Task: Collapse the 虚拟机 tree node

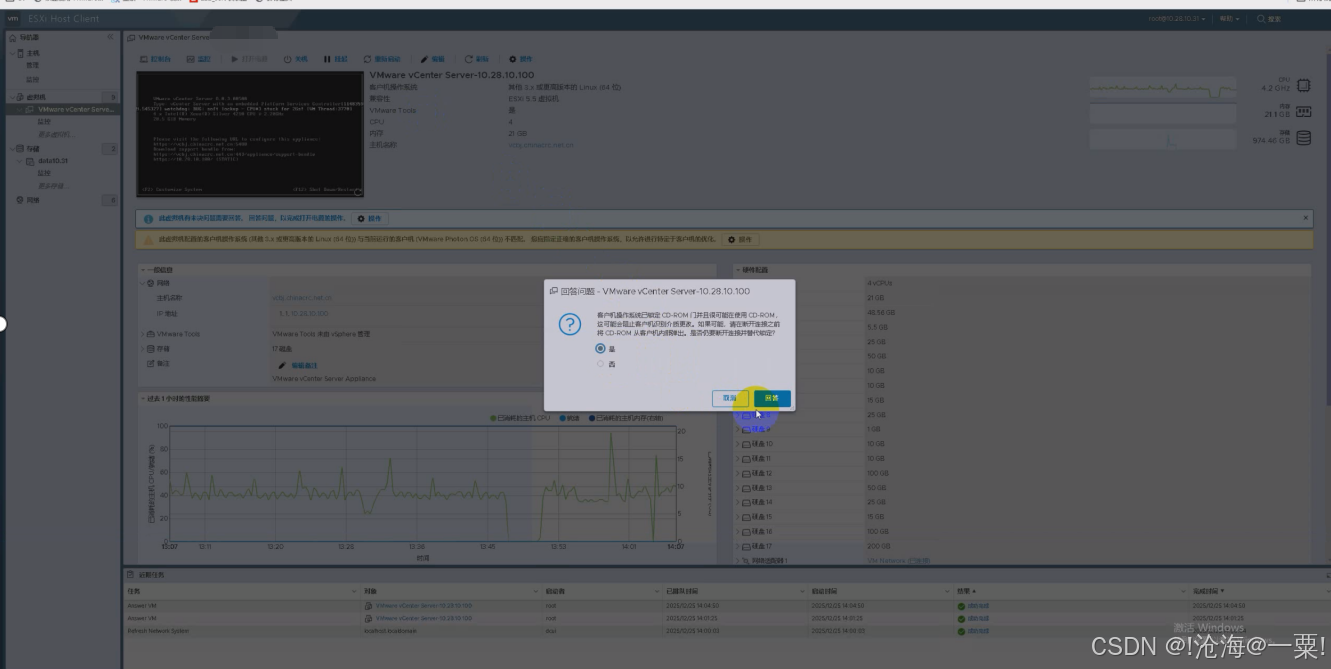Action: [x=11, y=97]
